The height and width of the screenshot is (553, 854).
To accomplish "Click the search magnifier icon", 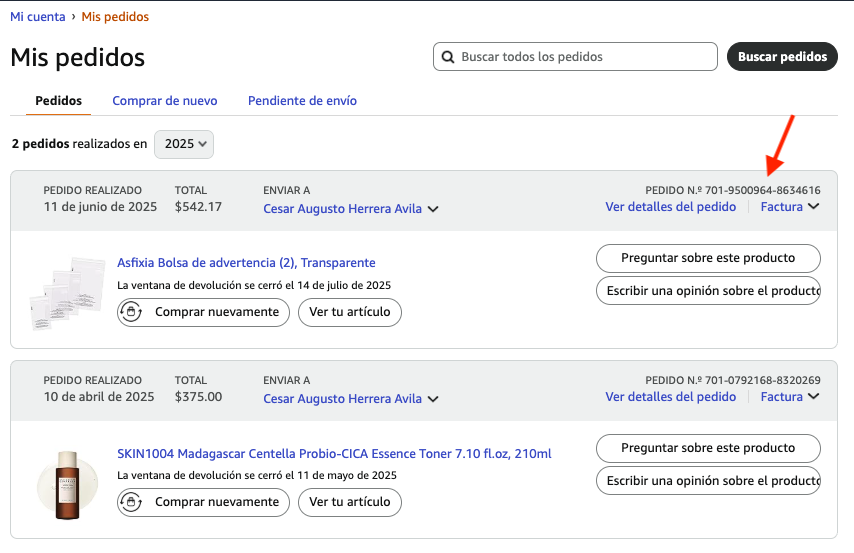I will 448,57.
